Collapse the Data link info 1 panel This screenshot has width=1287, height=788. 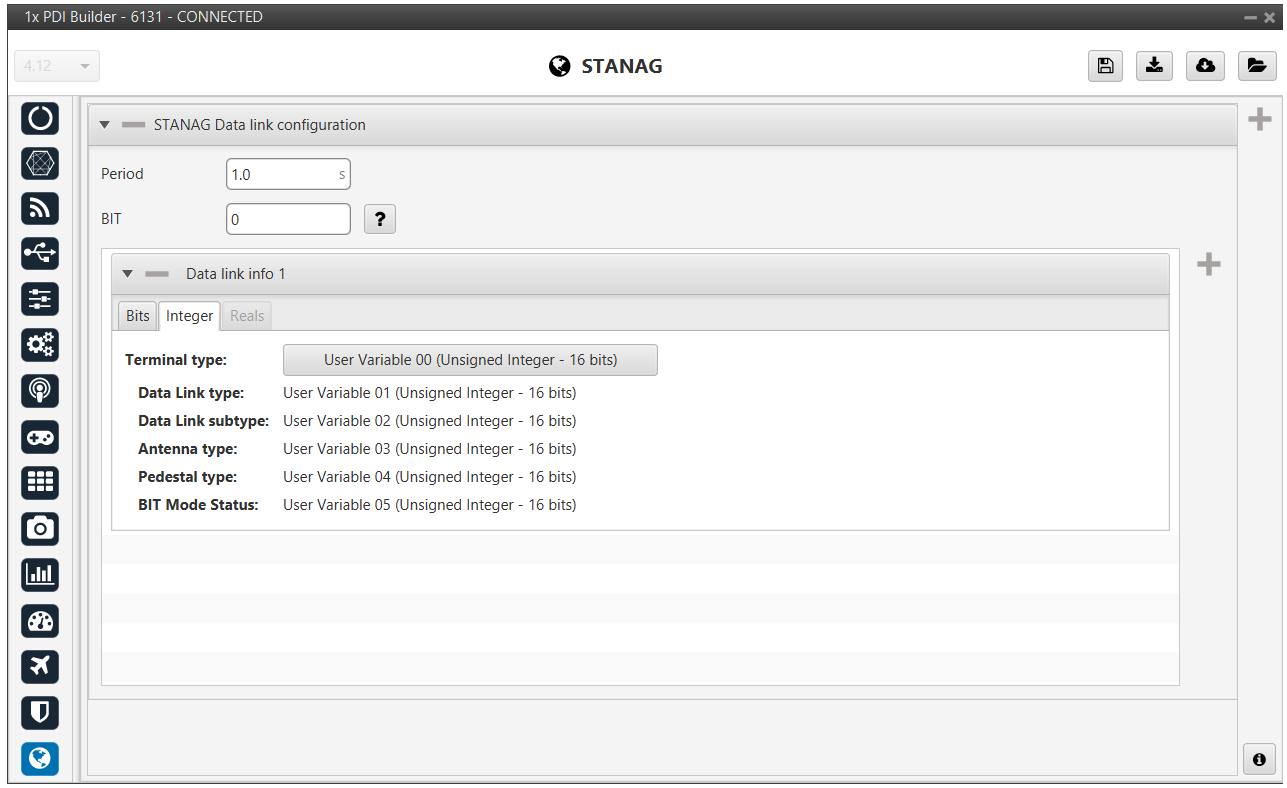click(127, 274)
